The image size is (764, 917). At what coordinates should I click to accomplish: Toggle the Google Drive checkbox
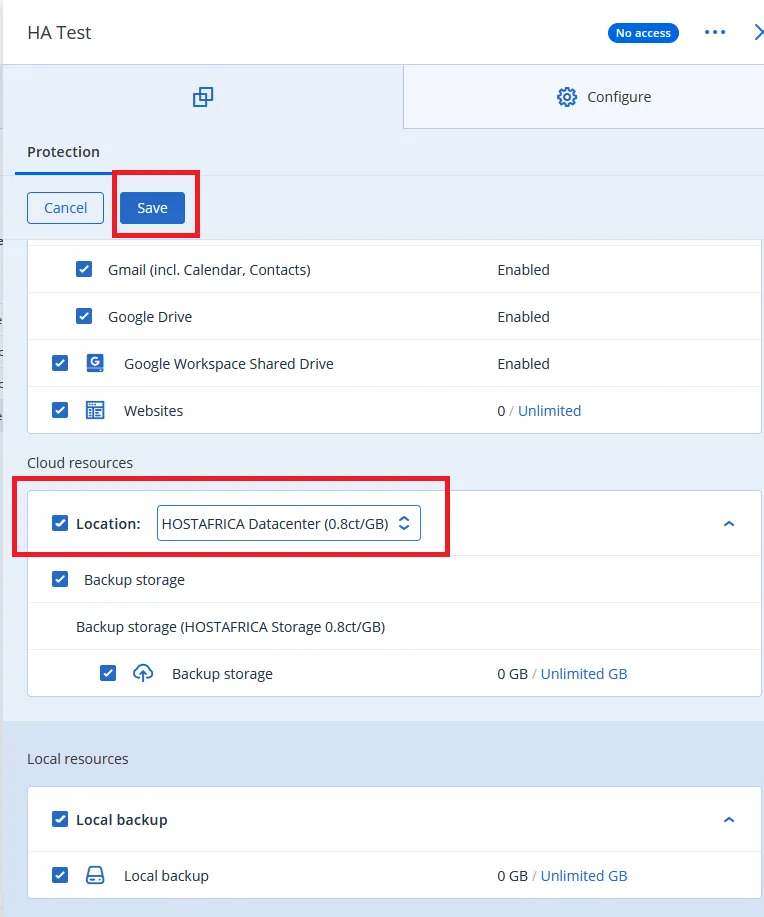(x=84, y=316)
